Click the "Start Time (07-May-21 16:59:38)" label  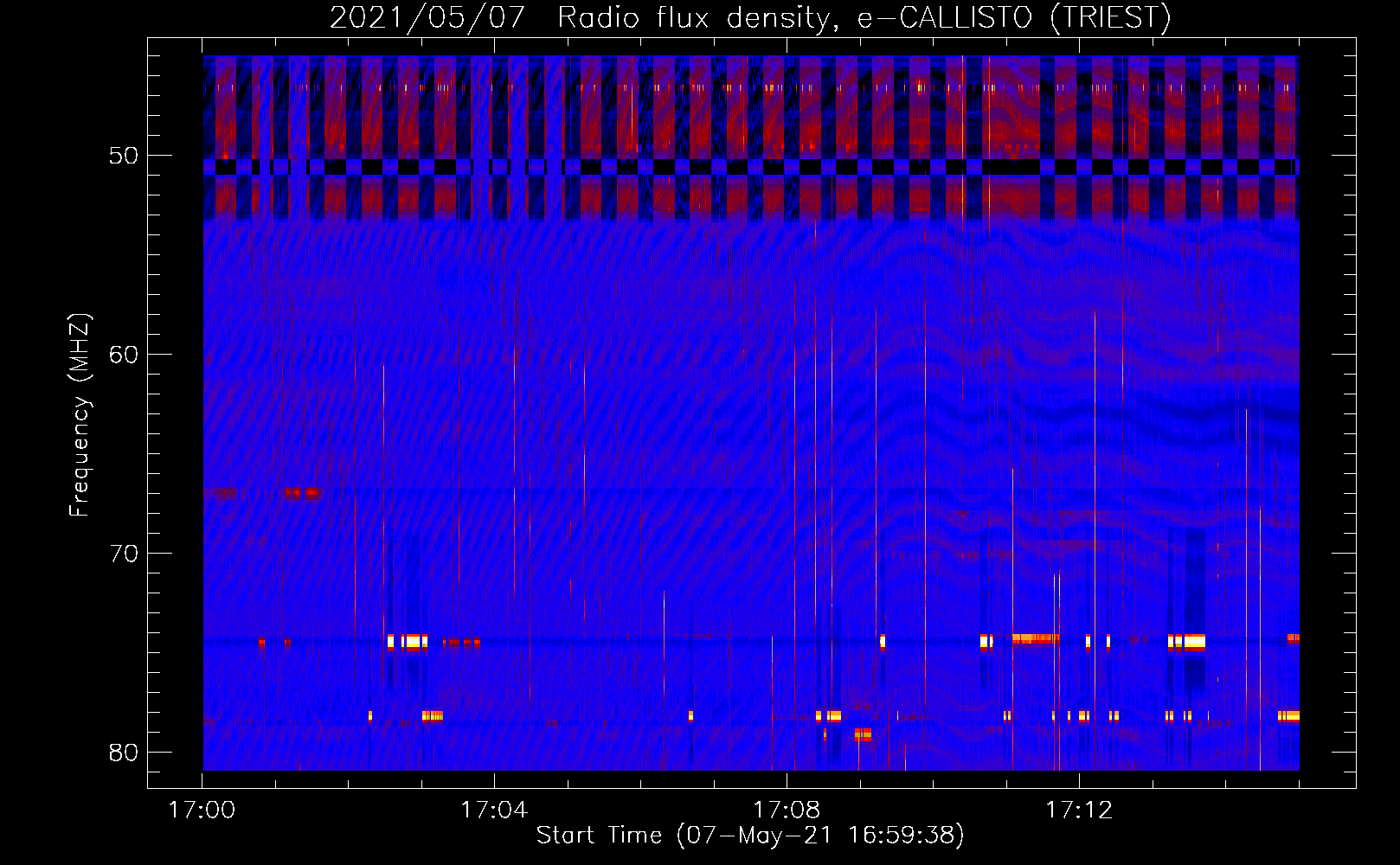point(749,836)
